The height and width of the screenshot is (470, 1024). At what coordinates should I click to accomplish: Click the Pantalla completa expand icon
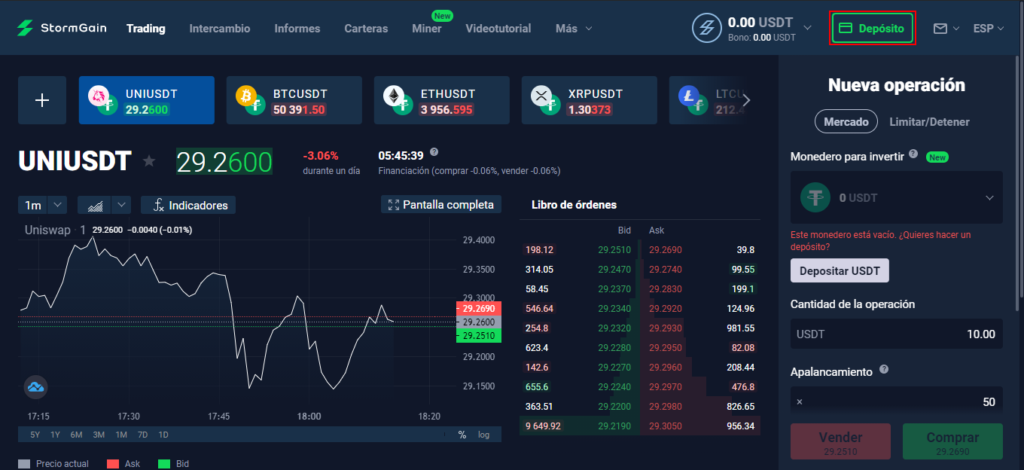pyautogui.click(x=393, y=204)
